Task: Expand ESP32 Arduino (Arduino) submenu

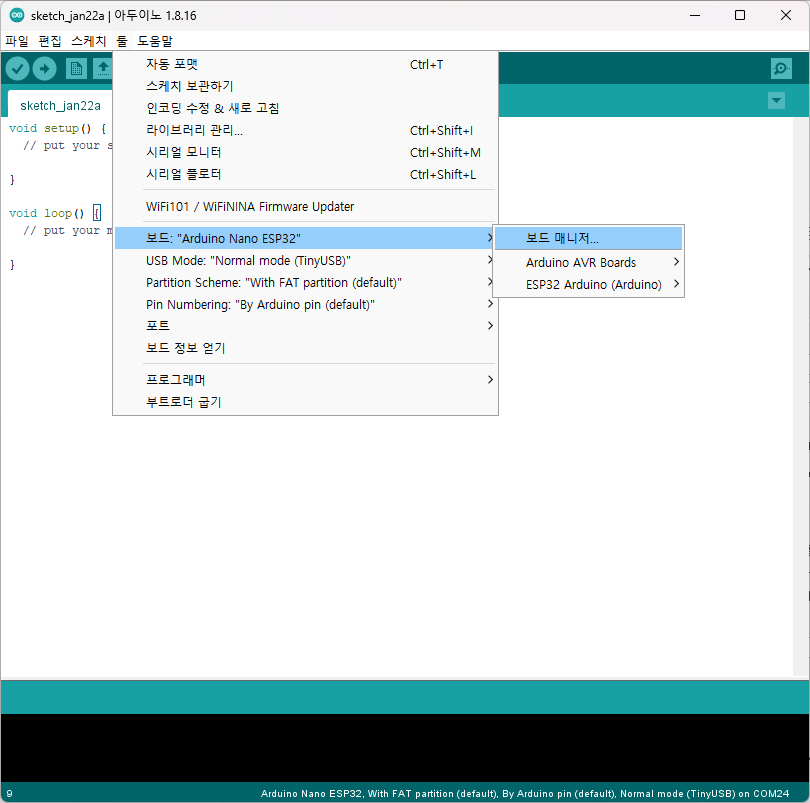Action: 588,285
